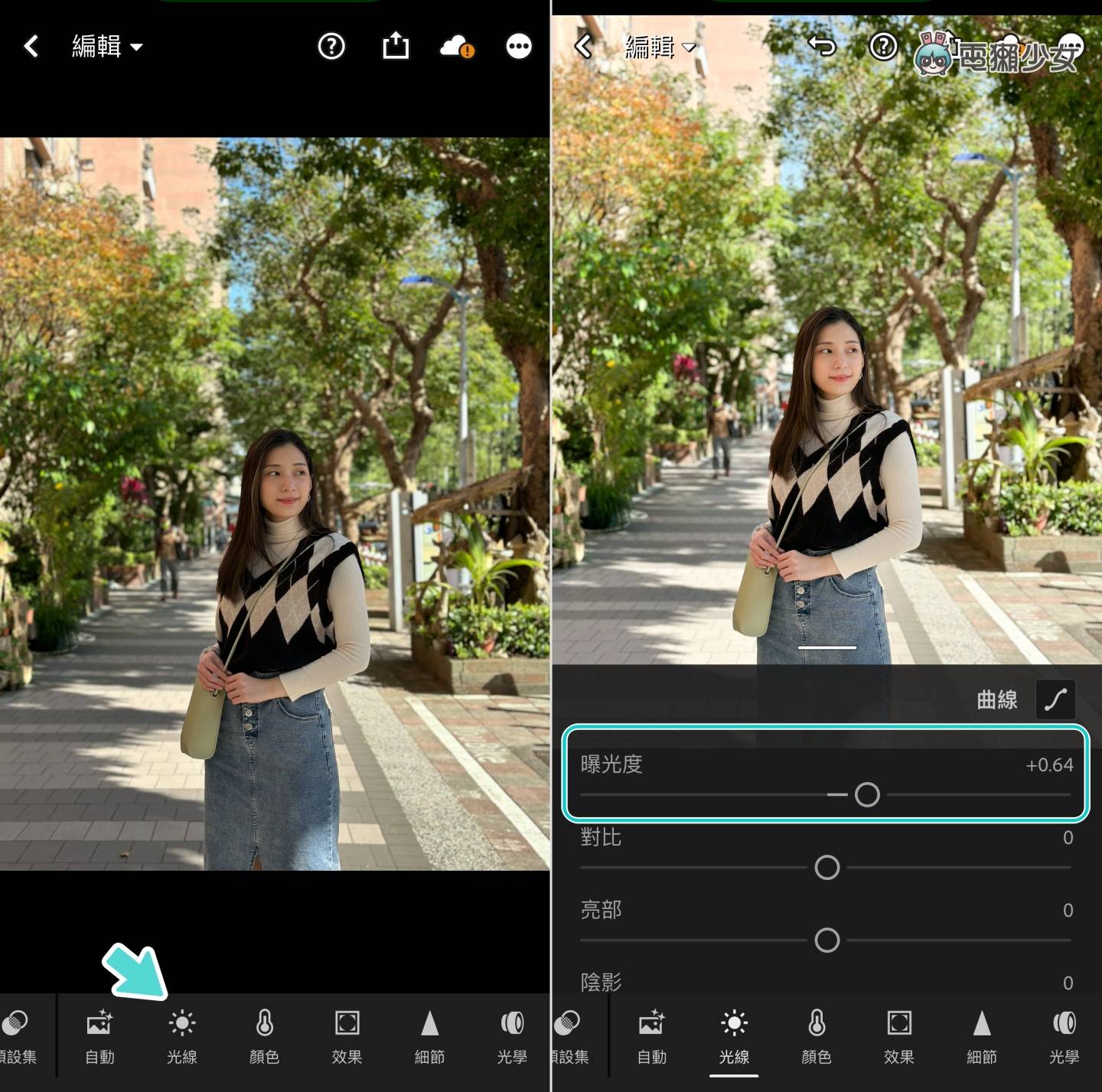Open help in left screen
The height and width of the screenshot is (1092, 1102).
coord(331,47)
